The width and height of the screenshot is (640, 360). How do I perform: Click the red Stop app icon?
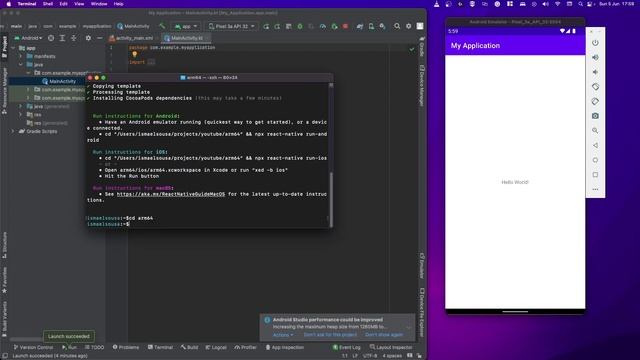pyautogui.click(x=345, y=26)
